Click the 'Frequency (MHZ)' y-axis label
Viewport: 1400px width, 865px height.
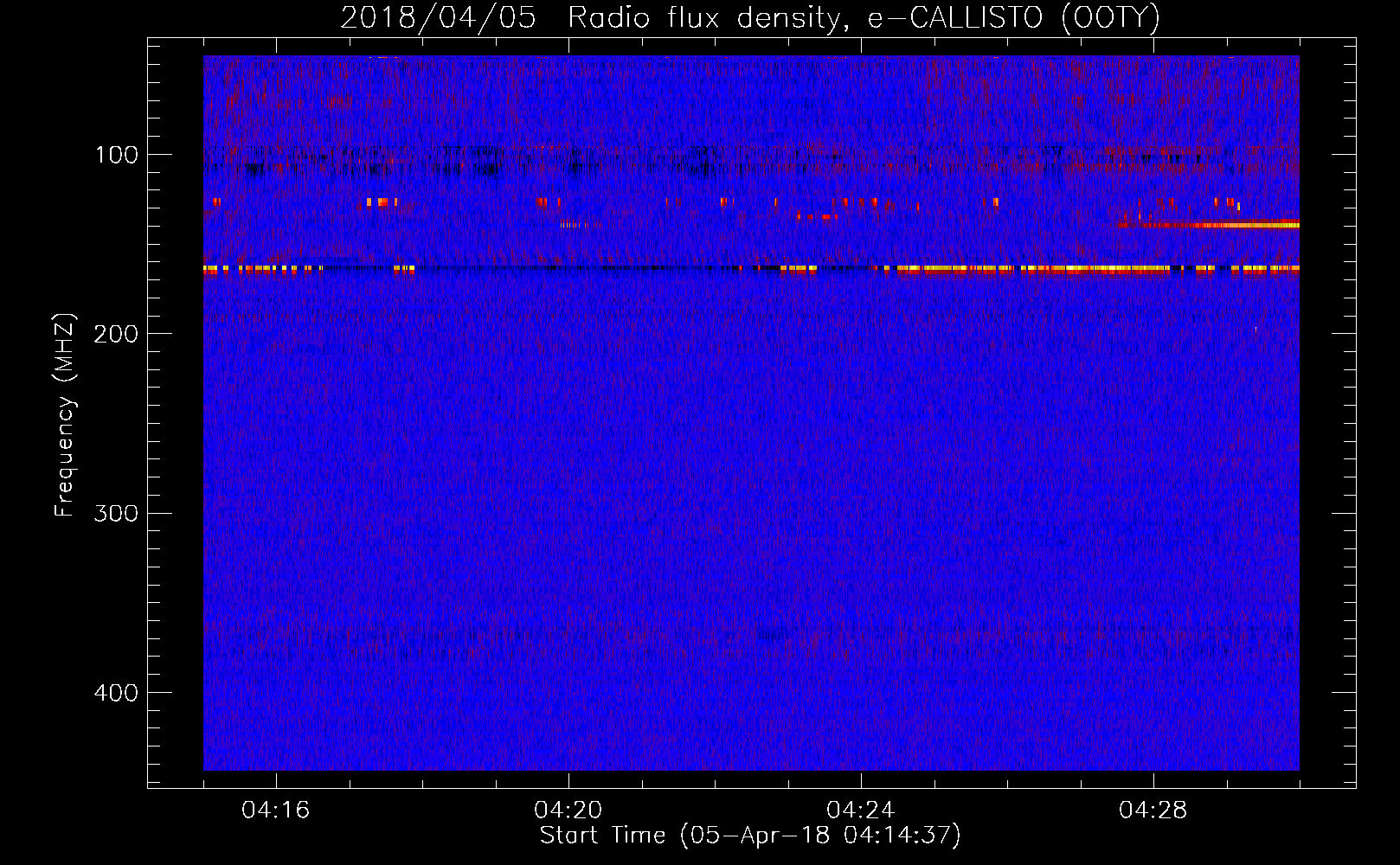tap(65, 414)
